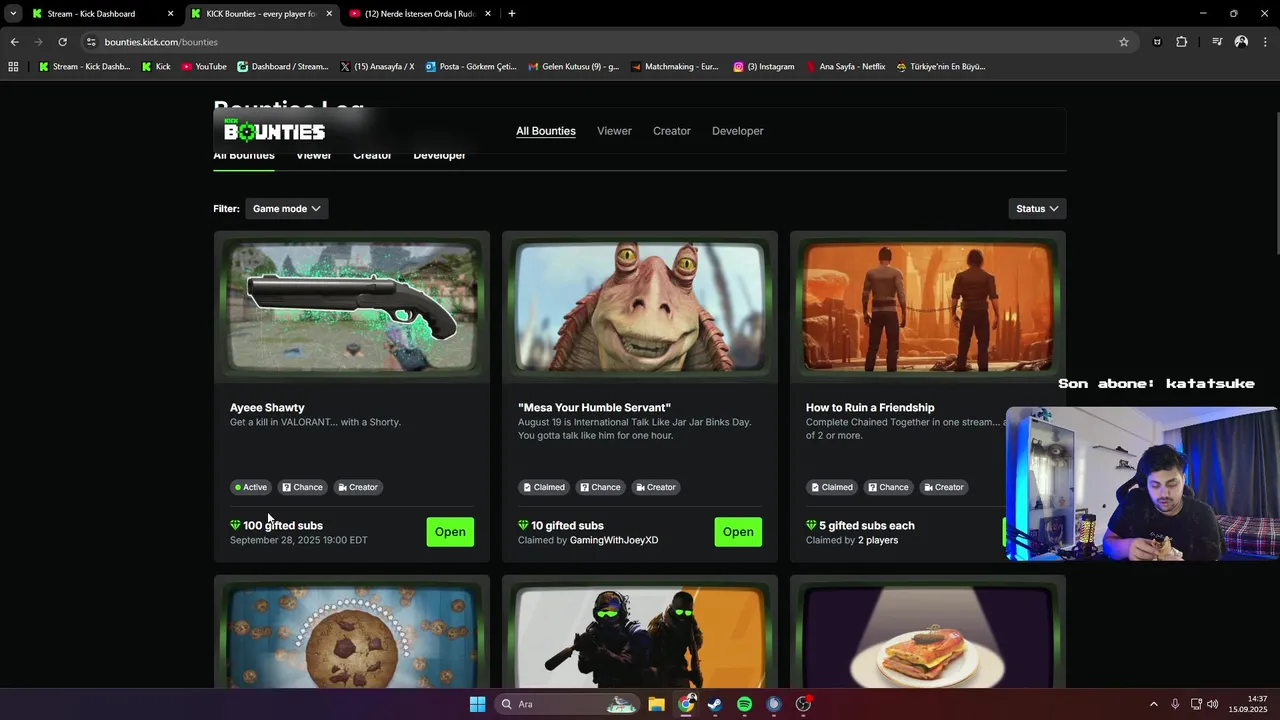
Task: Click the Active tag on Ayeee Shawty
Action: point(251,487)
